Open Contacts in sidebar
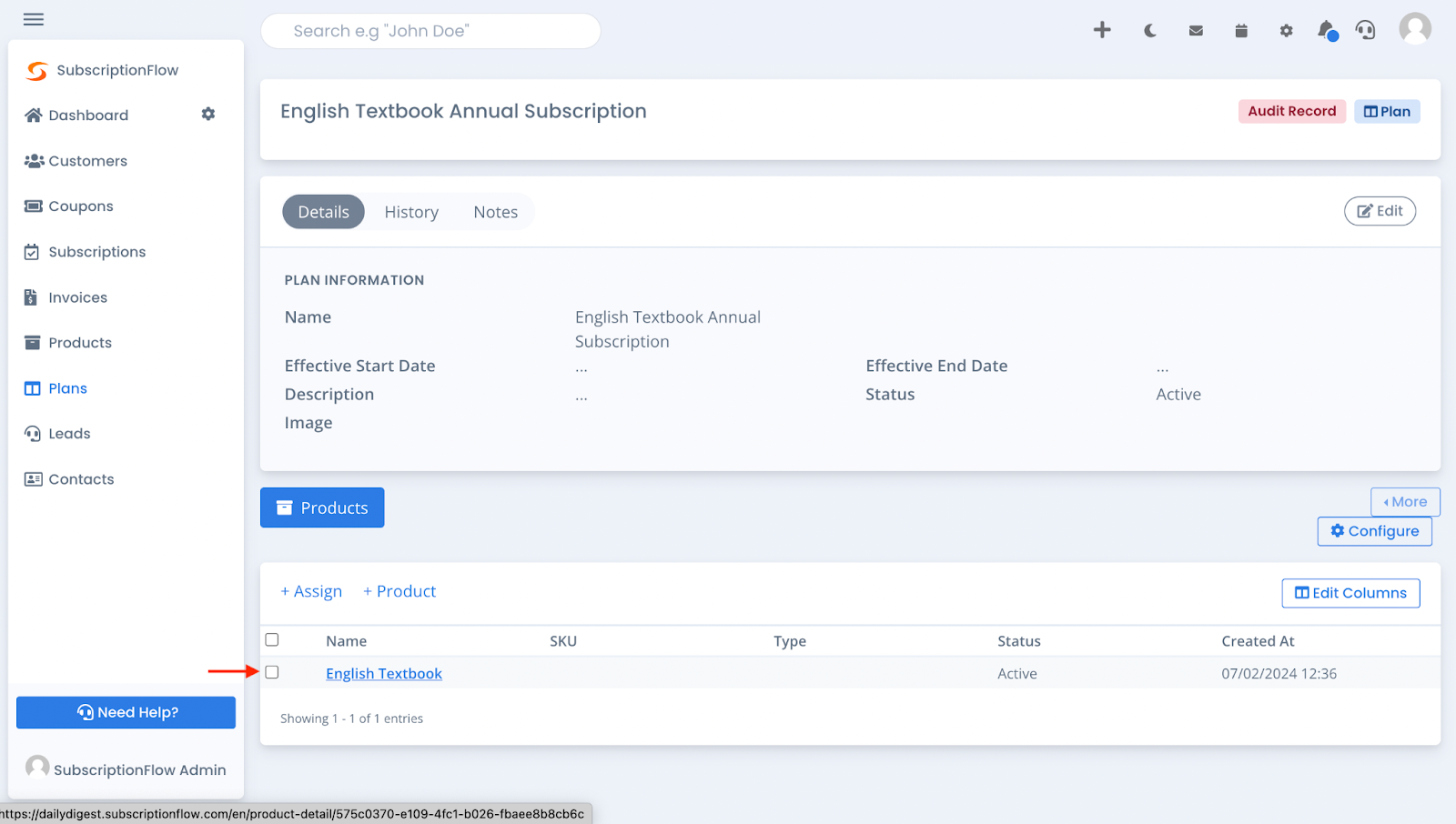1456x824 pixels. click(69, 479)
